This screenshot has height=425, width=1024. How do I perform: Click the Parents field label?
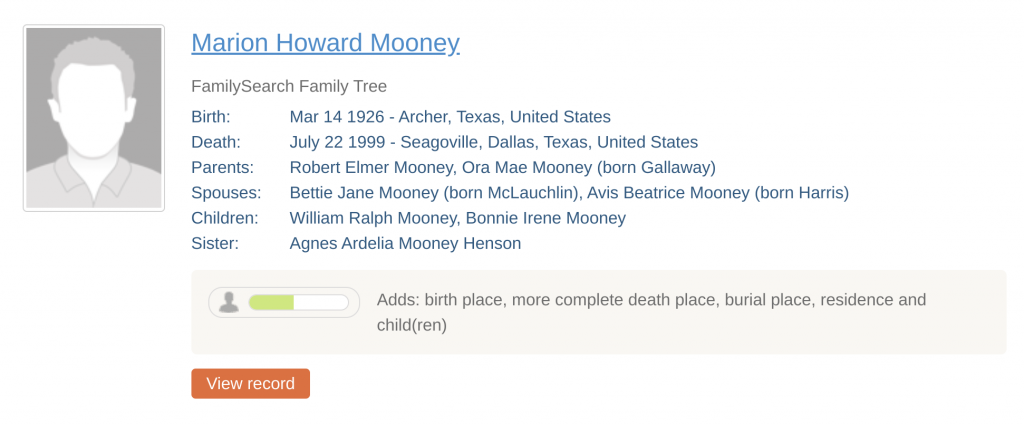click(222, 167)
